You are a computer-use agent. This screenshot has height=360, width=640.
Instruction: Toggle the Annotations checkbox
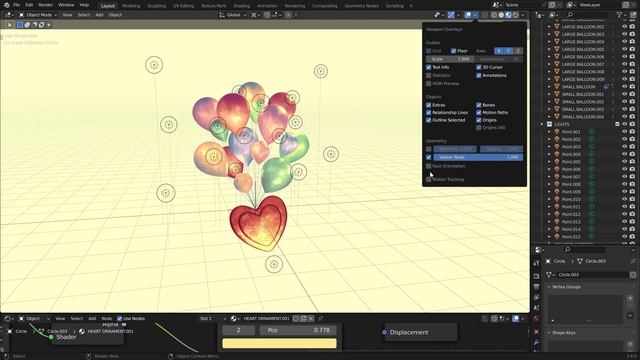(479, 76)
